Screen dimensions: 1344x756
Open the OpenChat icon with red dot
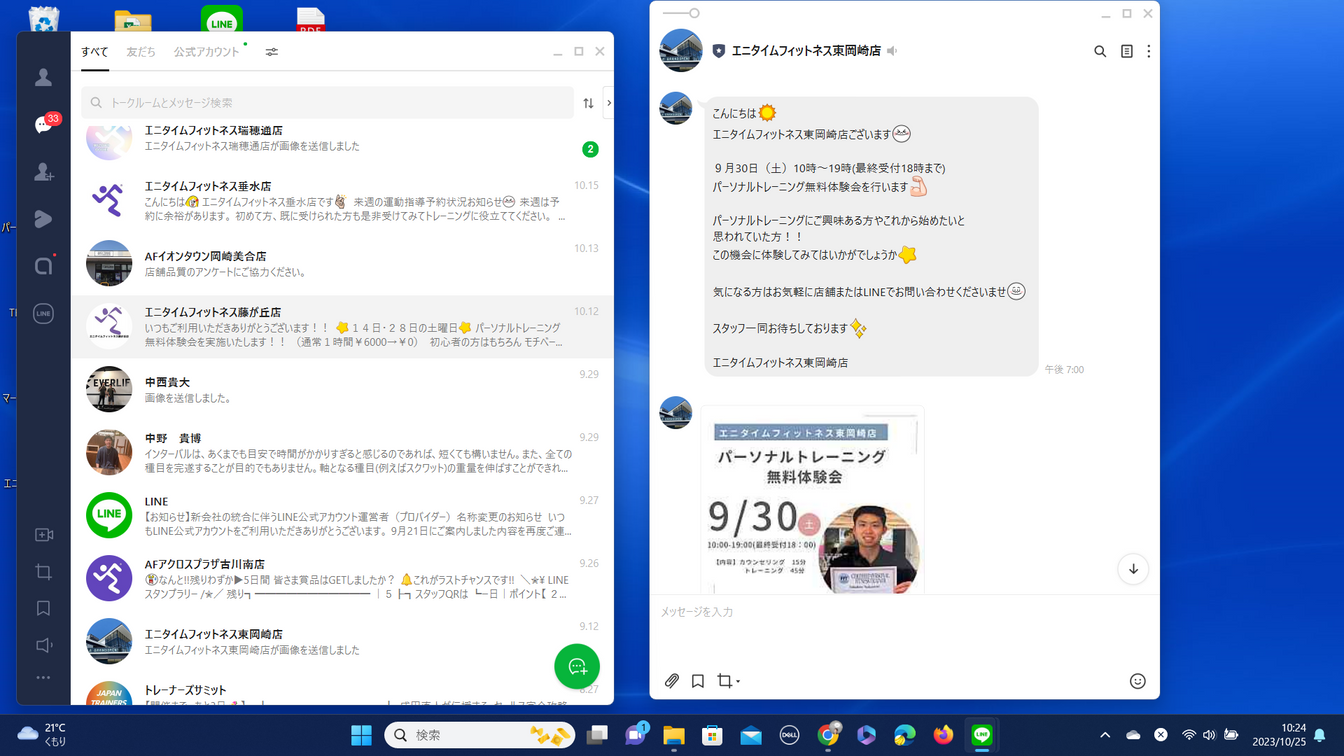[x=43, y=266]
